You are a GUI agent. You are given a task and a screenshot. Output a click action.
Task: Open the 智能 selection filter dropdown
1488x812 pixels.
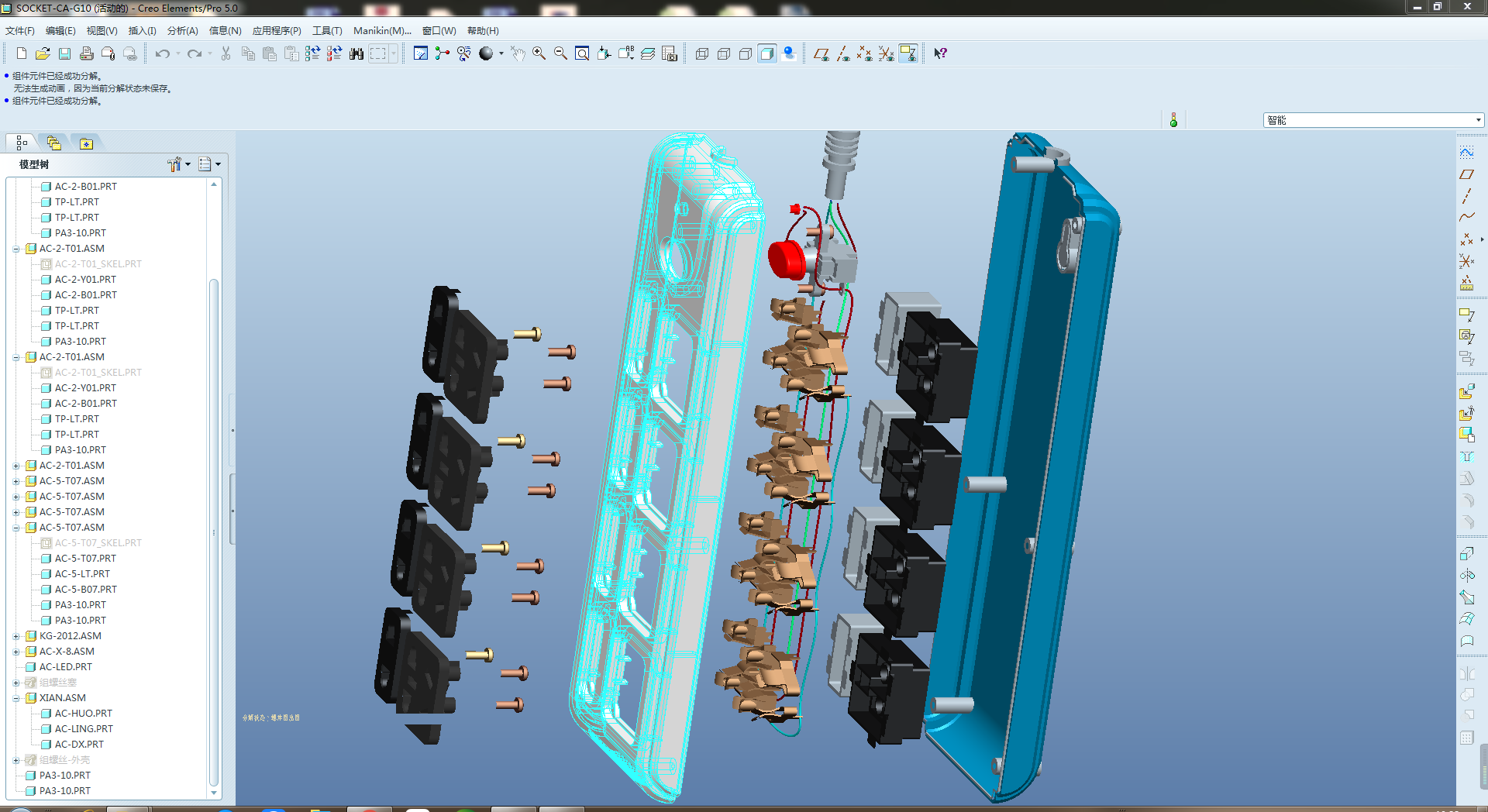click(1478, 120)
